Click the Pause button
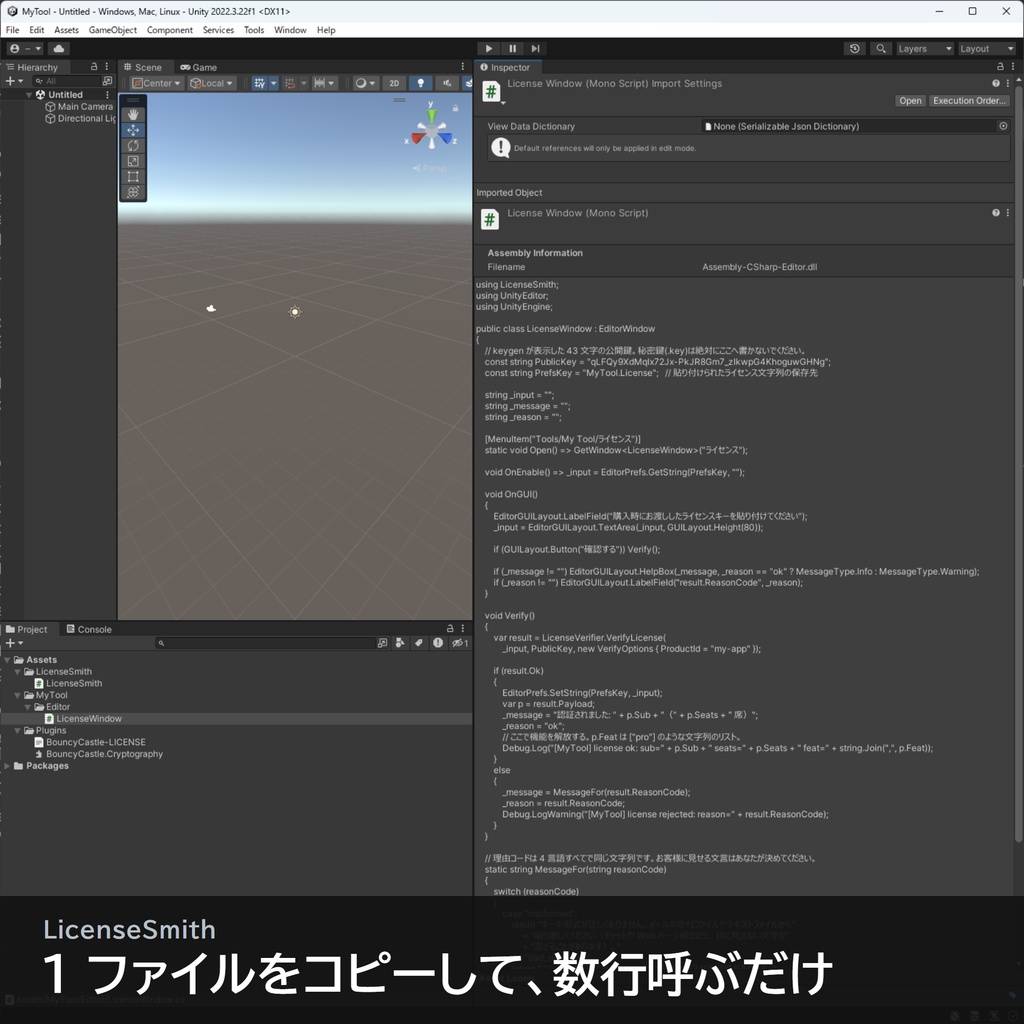The height and width of the screenshot is (1024, 1024). coord(513,48)
